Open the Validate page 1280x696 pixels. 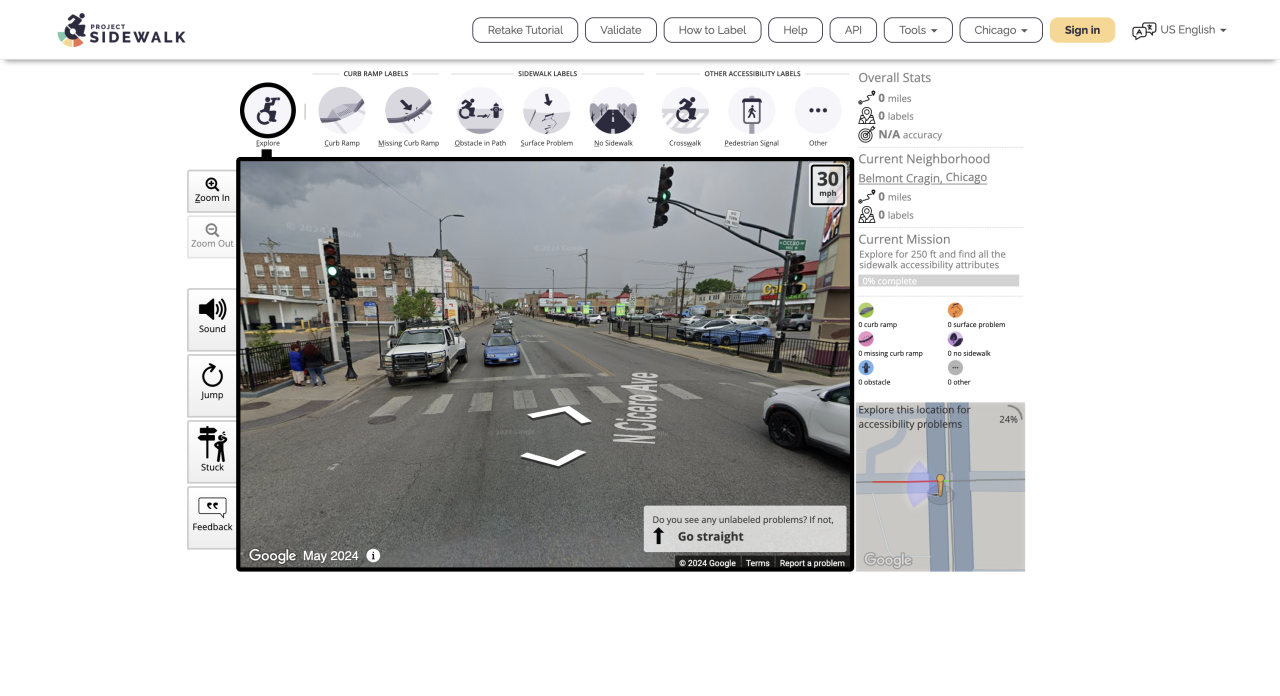pos(621,30)
